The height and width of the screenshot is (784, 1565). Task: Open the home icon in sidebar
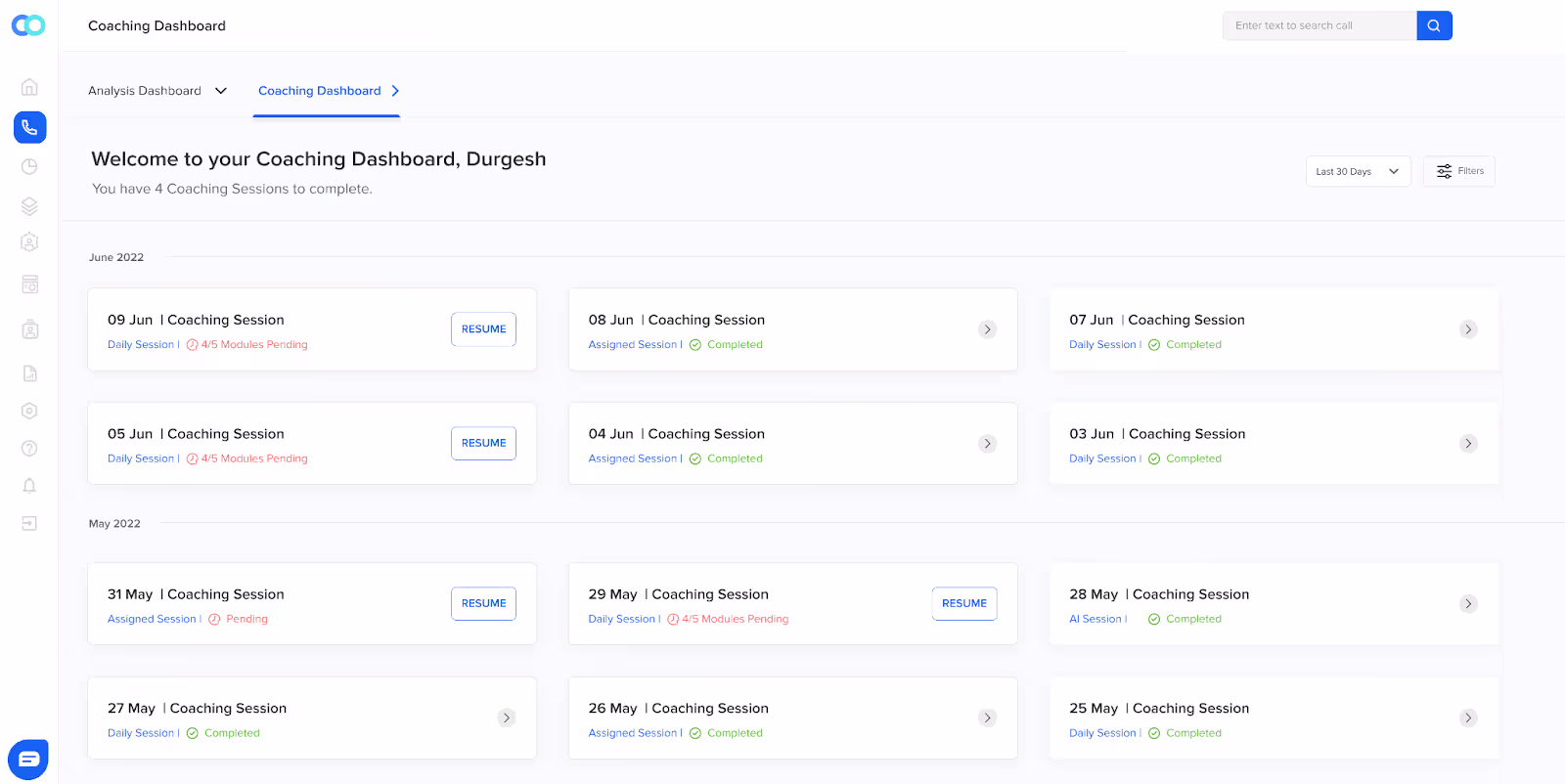click(x=29, y=87)
